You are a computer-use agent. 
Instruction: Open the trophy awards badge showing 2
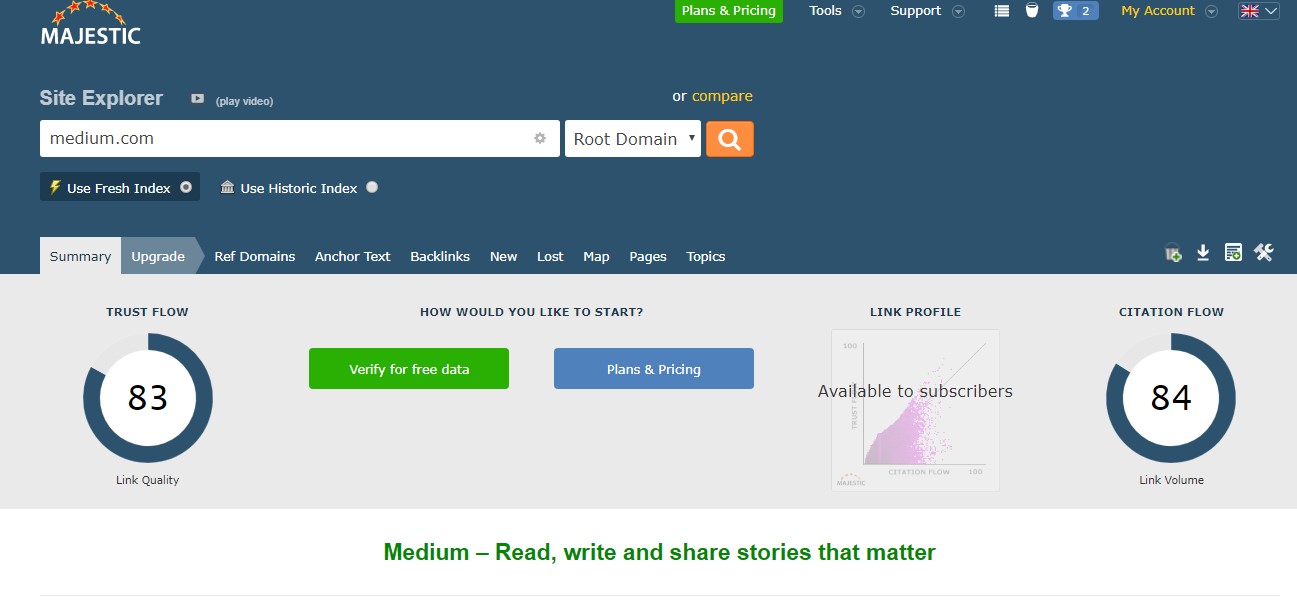(x=1076, y=11)
